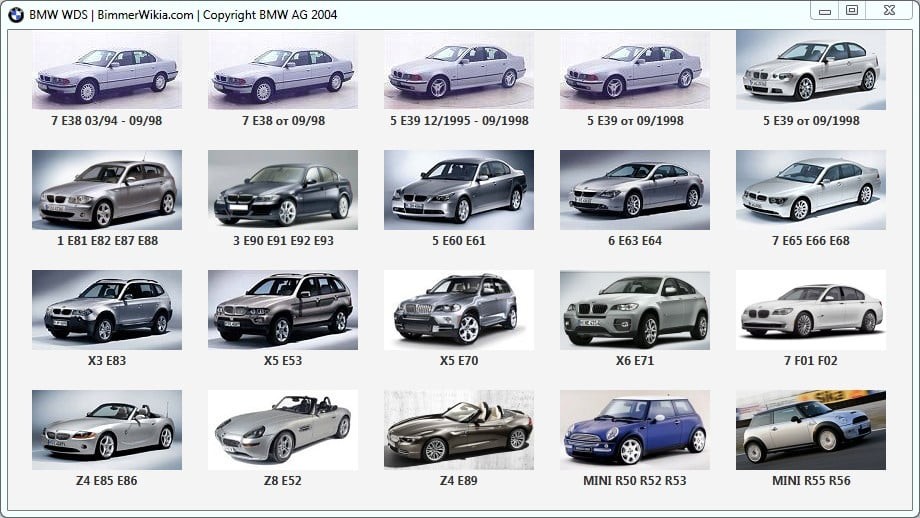This screenshot has height=518, width=920.
Task: Open the MINI R55 R56 Clubman image
Action: tap(811, 430)
